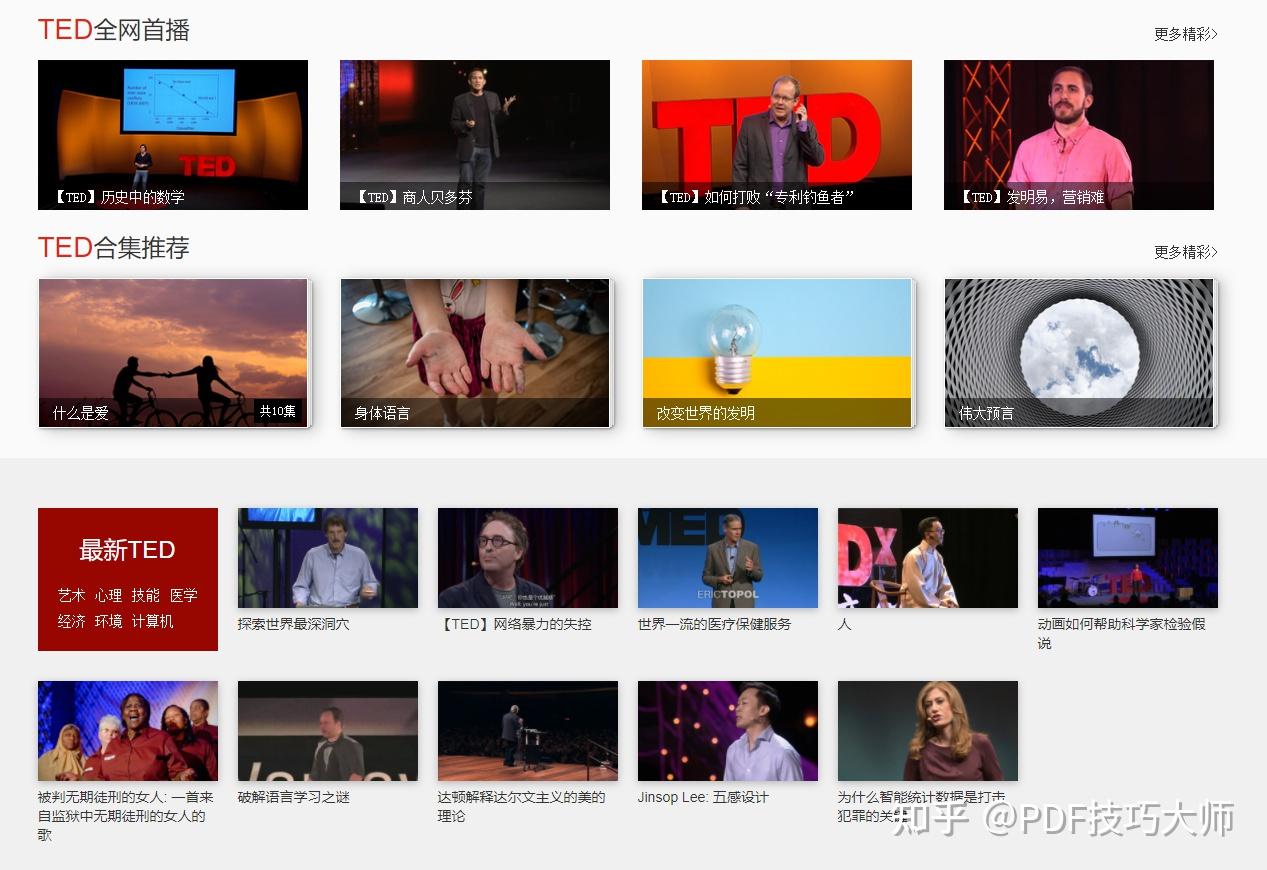The height and width of the screenshot is (870, 1267).
Task: Select the 艺术 category
Action: (71, 595)
